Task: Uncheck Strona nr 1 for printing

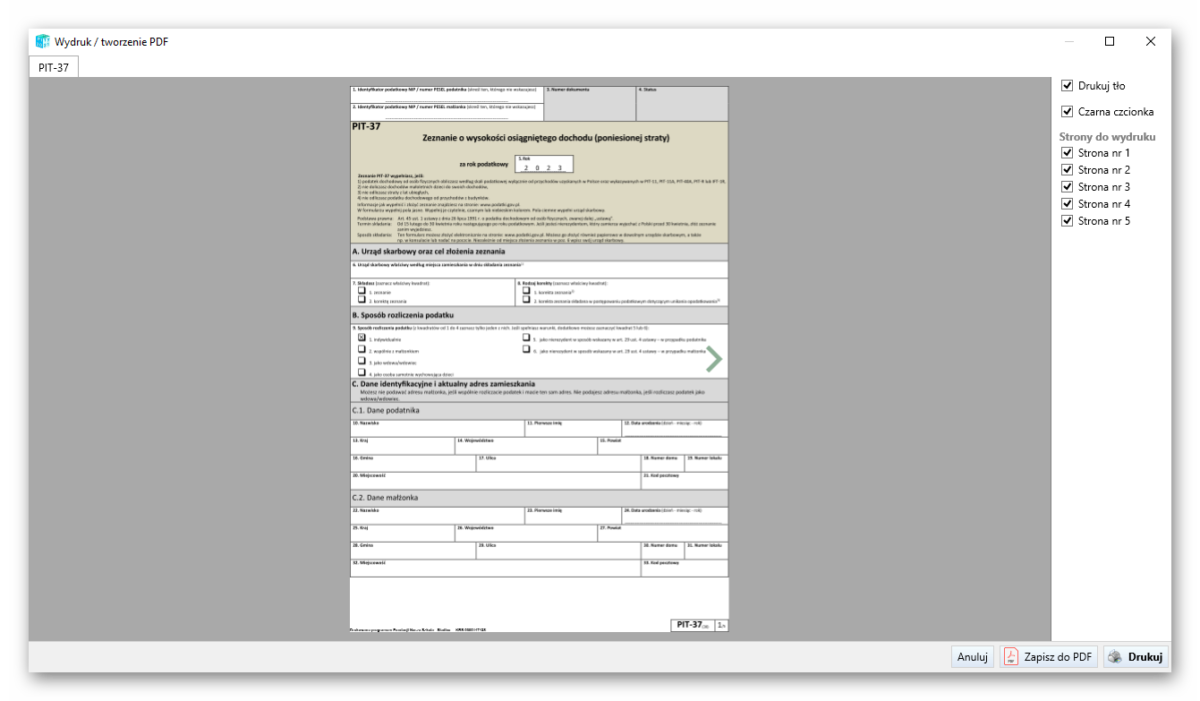Action: (1067, 153)
